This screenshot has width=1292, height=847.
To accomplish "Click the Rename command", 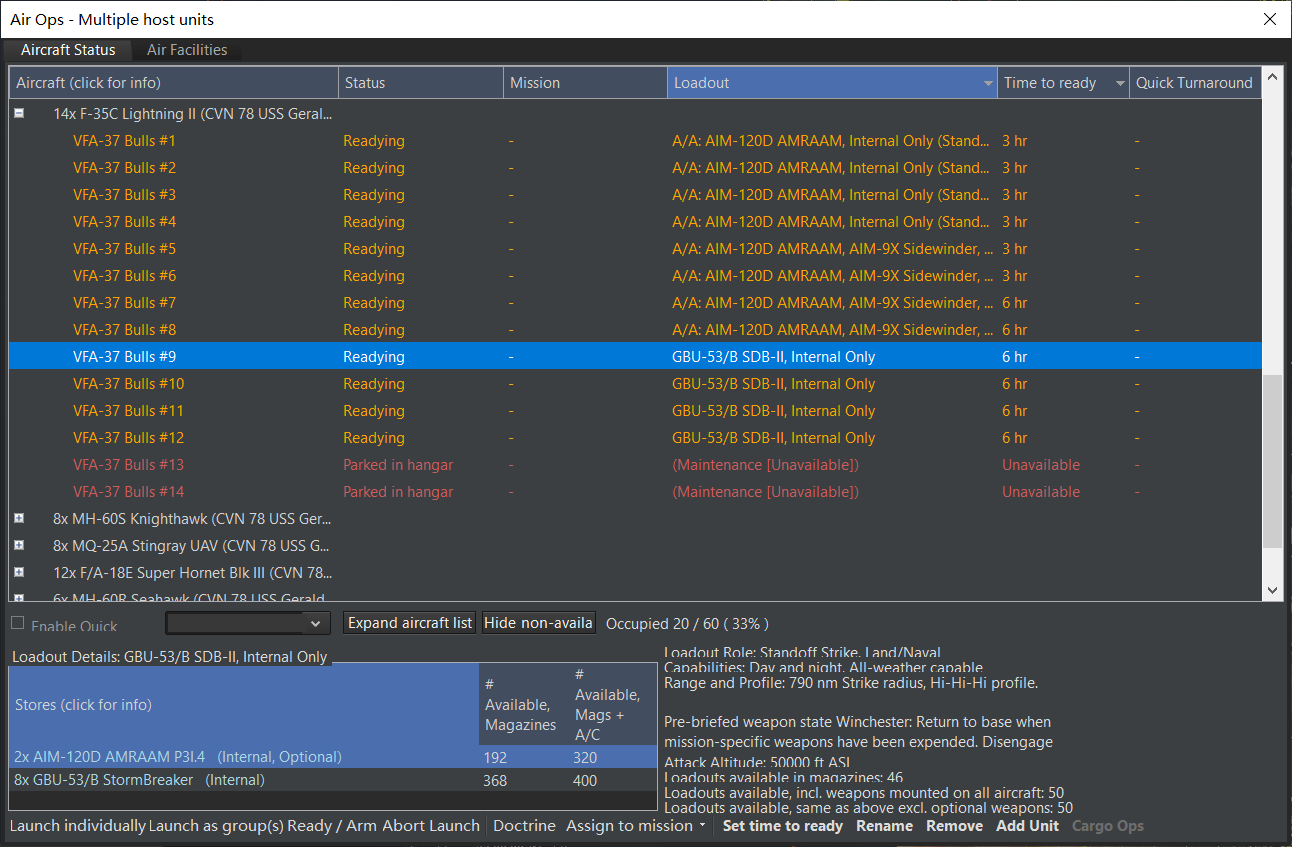I will [x=884, y=826].
